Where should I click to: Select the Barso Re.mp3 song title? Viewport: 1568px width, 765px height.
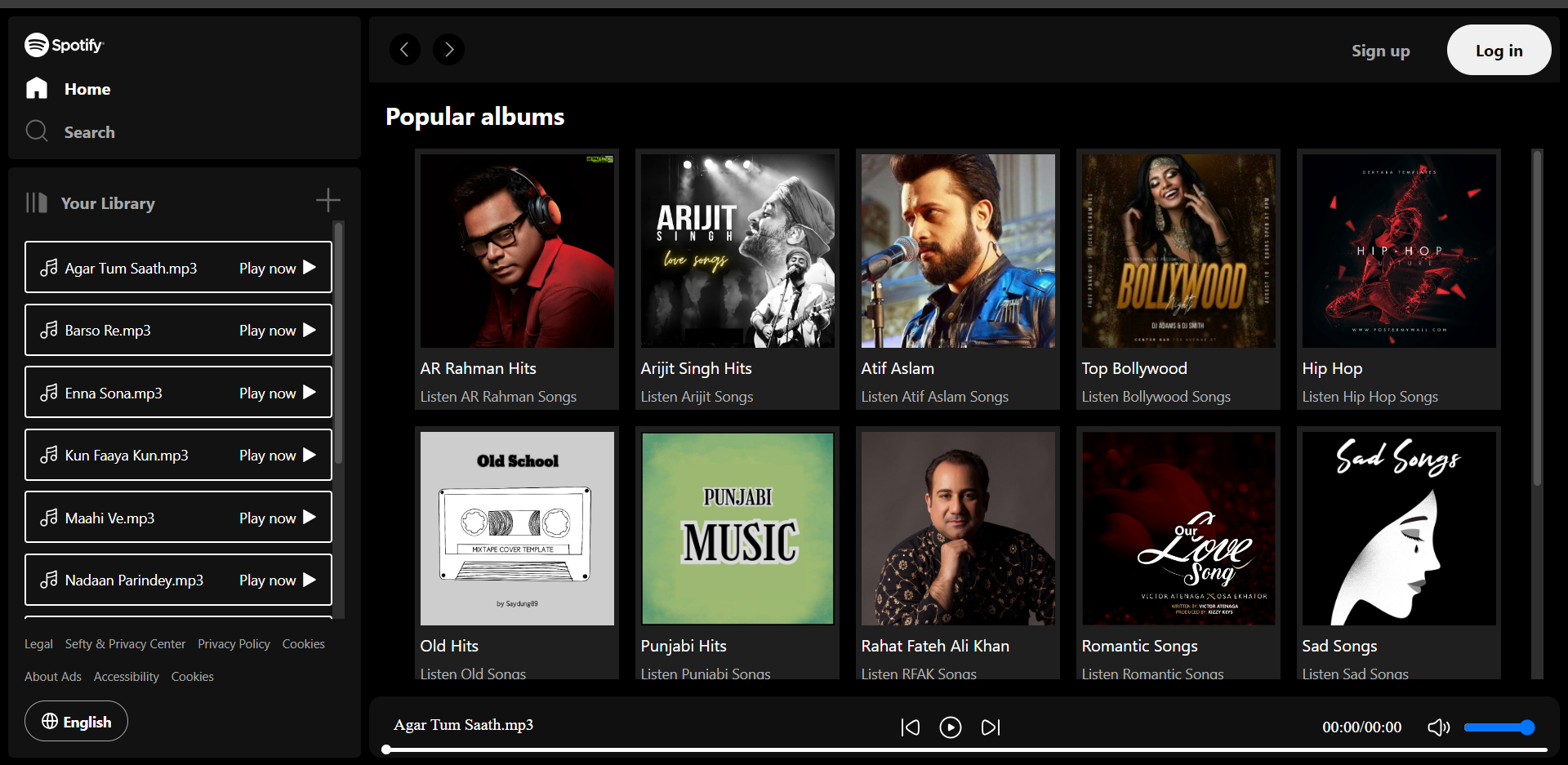point(108,331)
